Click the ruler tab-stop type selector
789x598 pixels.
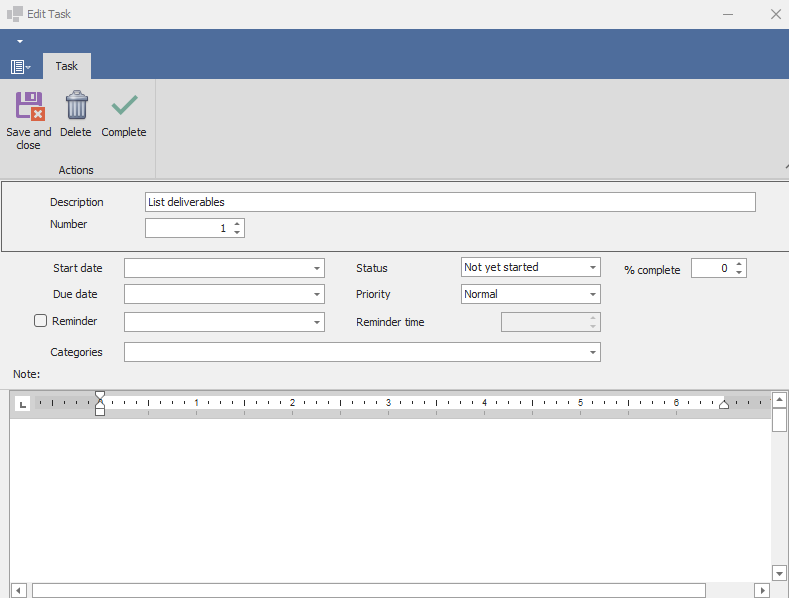click(22, 404)
